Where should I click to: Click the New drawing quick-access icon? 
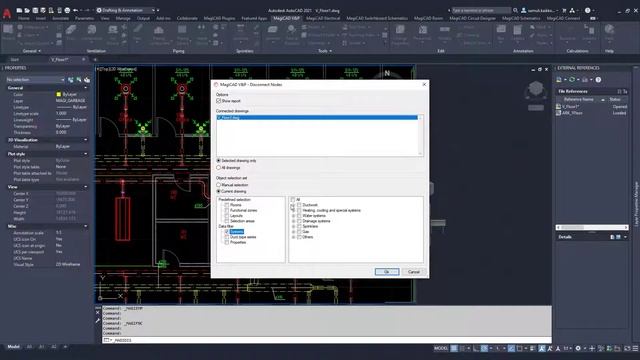click(x=19, y=10)
